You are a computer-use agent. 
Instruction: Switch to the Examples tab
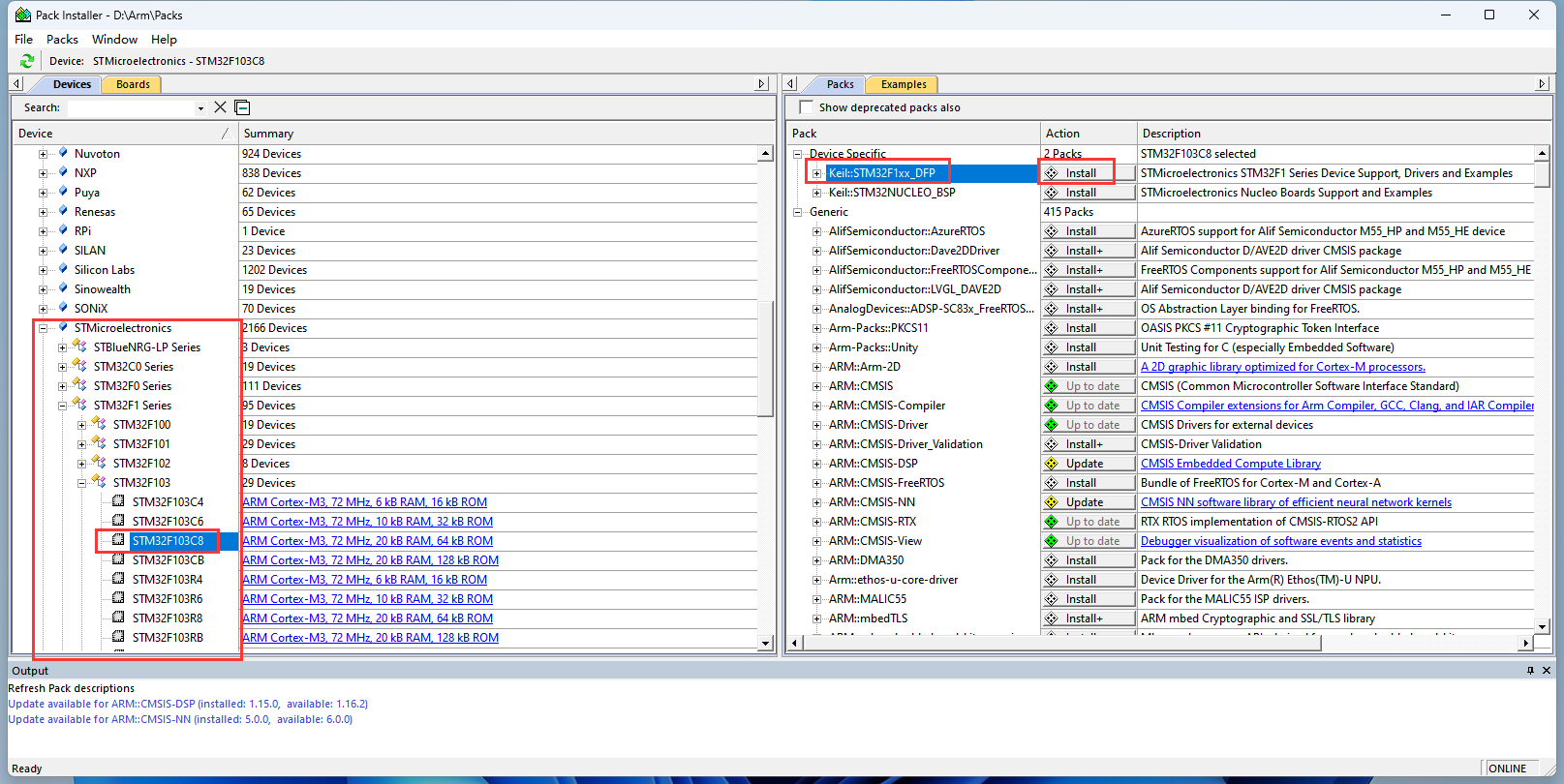904,84
